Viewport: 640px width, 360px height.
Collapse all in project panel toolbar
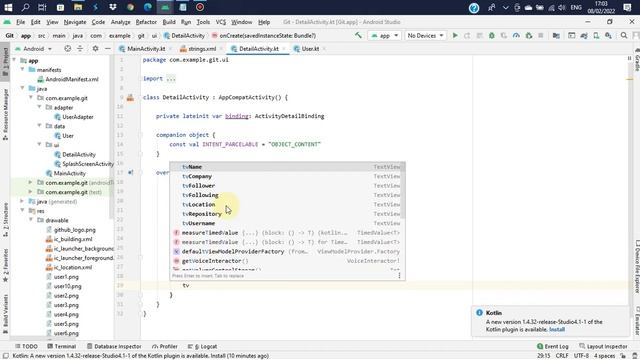tap(80, 49)
